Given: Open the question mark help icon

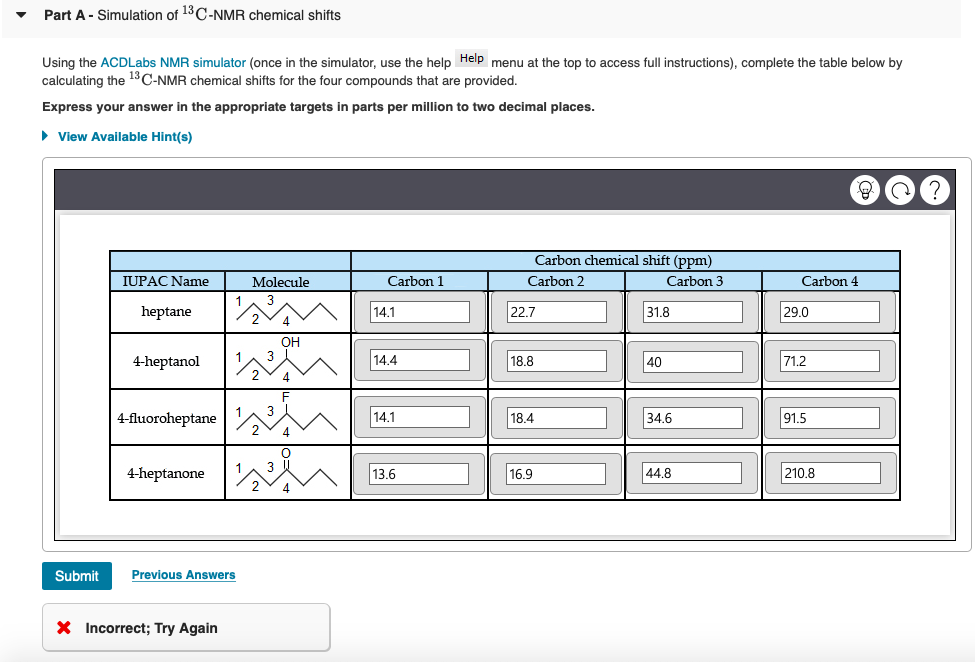Looking at the screenshot, I should tap(934, 189).
